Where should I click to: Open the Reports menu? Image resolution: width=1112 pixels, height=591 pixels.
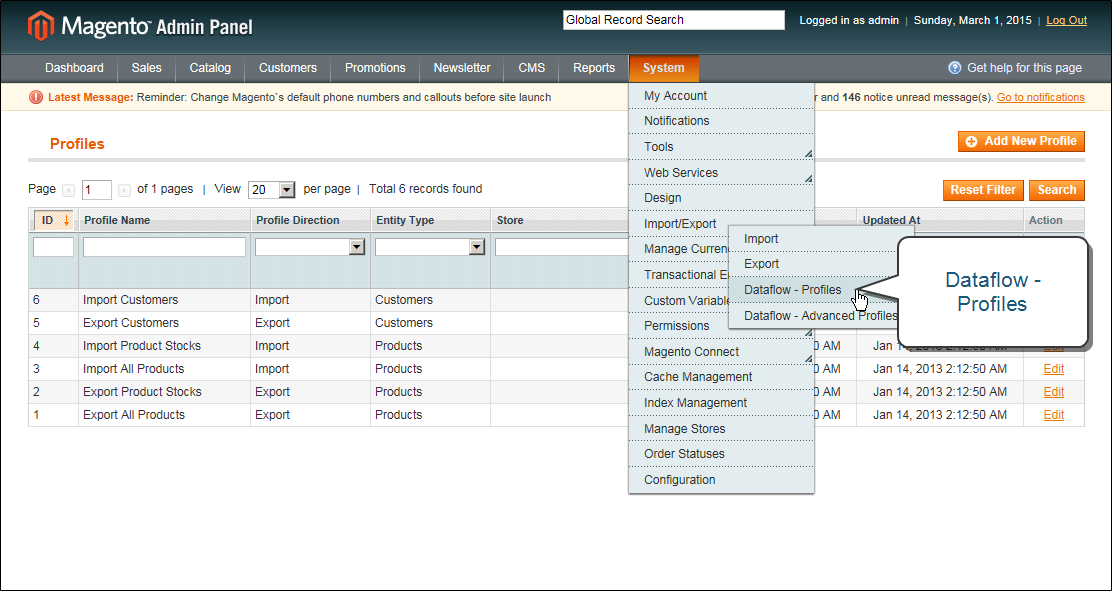click(x=594, y=68)
